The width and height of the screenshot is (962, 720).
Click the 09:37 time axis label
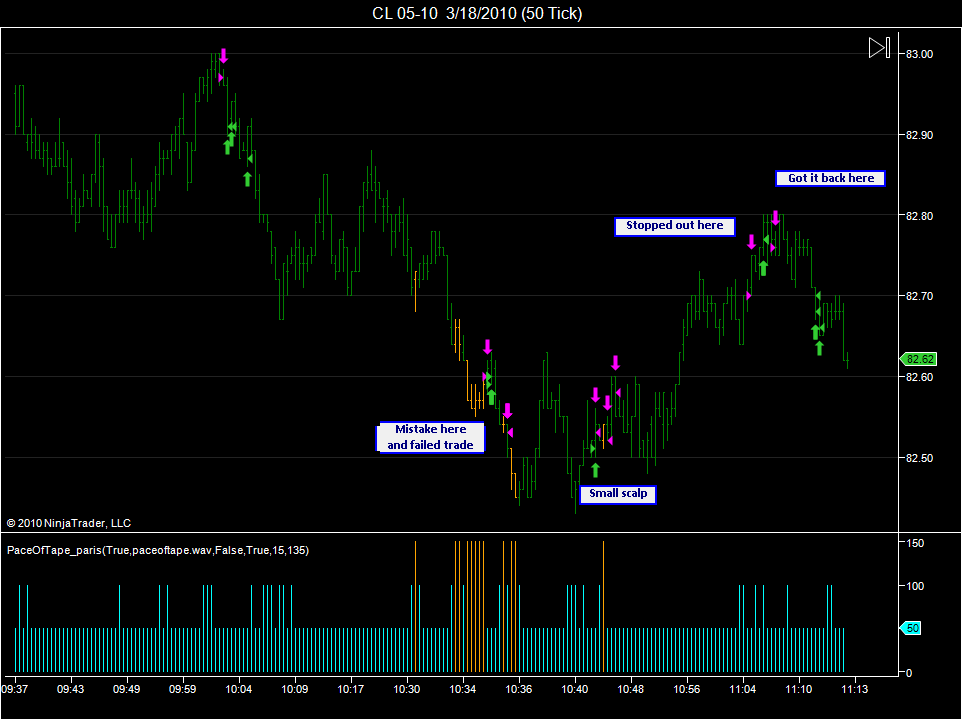15,689
